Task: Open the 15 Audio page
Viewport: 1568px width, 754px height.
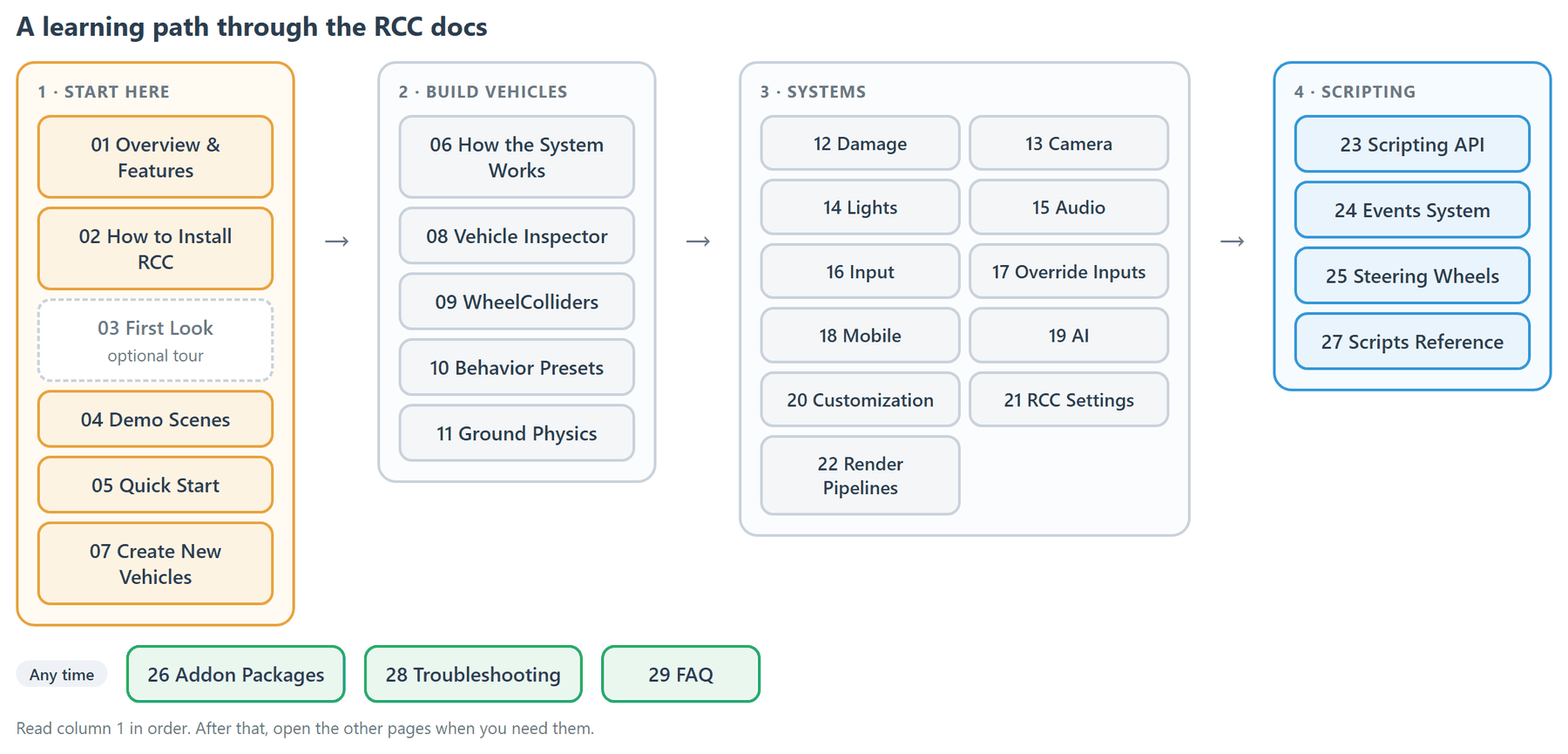Action: (1069, 207)
